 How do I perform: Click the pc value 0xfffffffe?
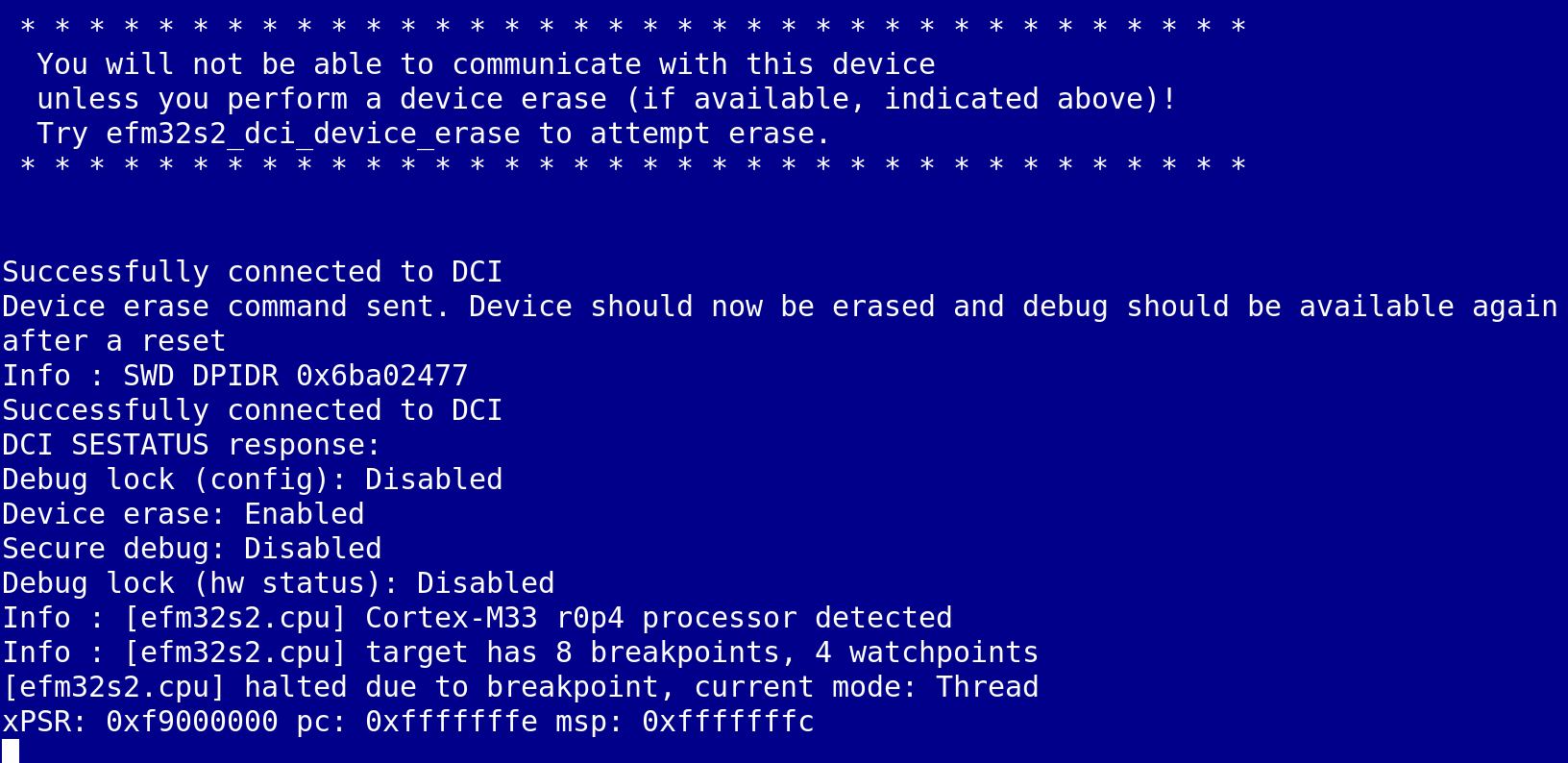click(x=451, y=722)
